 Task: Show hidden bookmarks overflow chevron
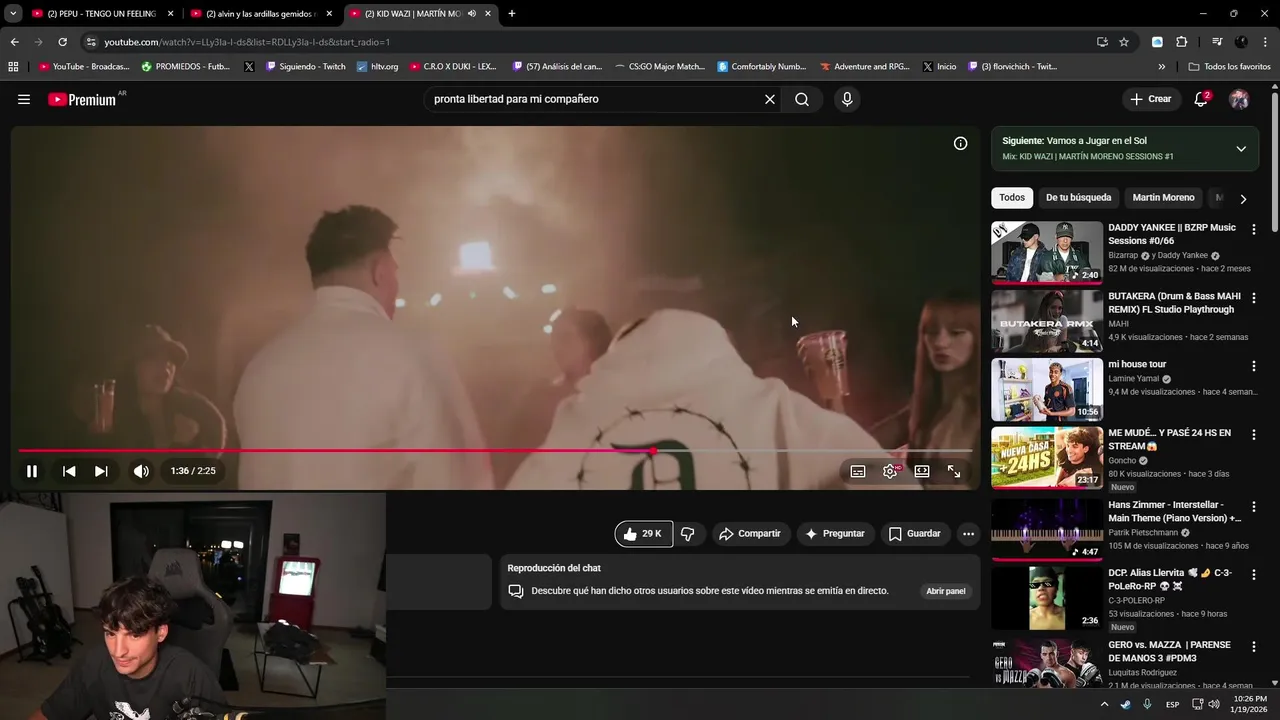click(x=1161, y=66)
